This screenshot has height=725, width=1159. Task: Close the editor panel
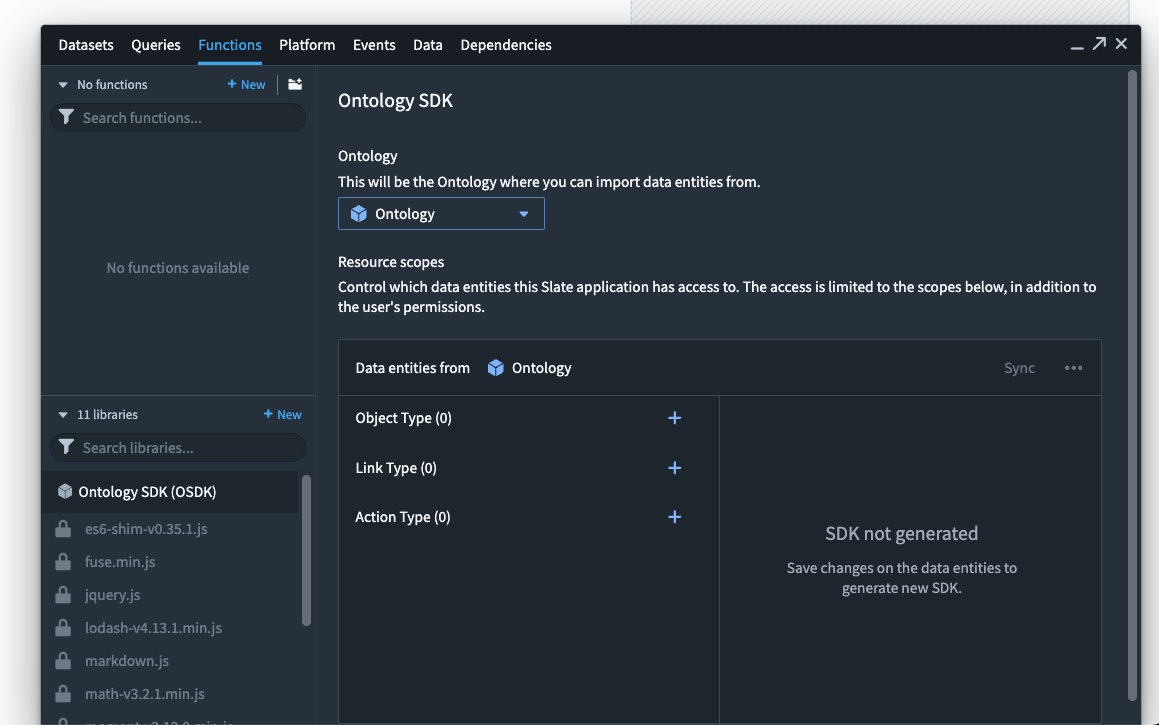point(1121,44)
